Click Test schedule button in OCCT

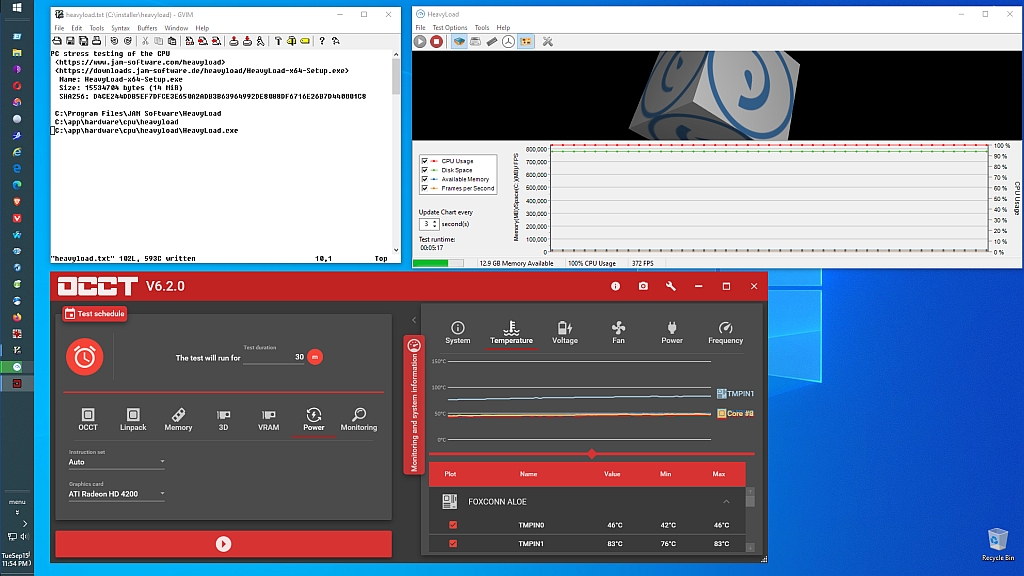94,313
